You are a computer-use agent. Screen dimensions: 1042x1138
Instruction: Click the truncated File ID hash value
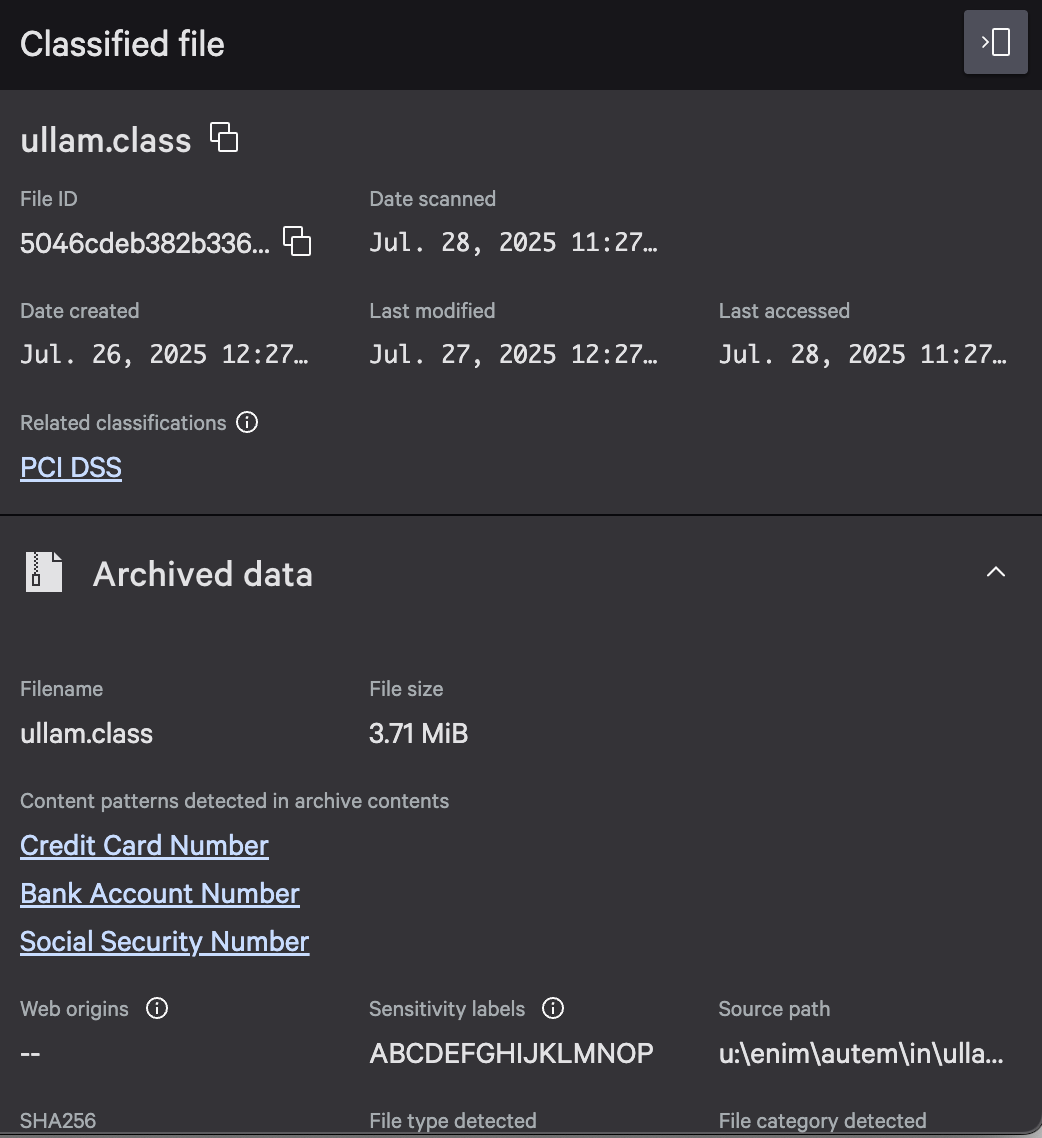pyautogui.click(x=145, y=242)
